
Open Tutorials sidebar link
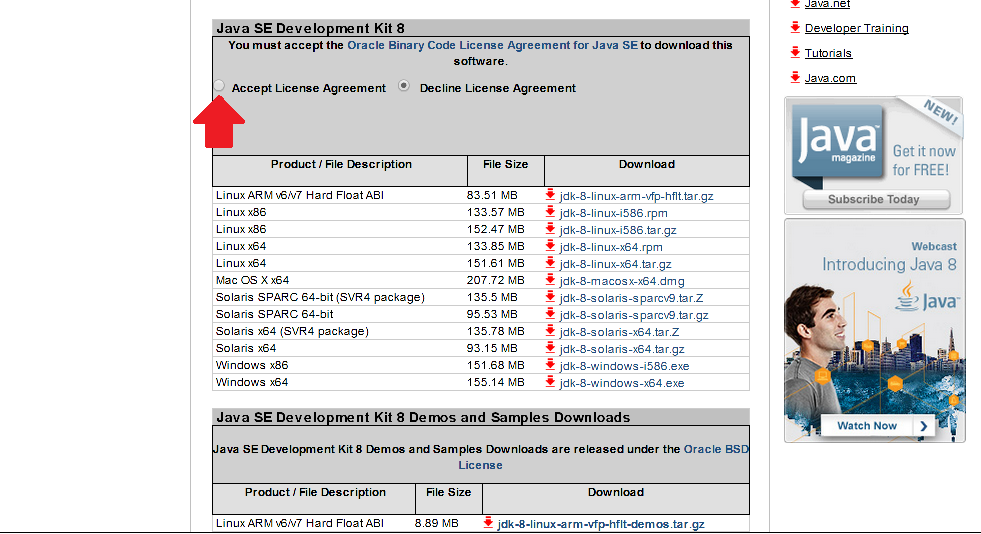pos(828,53)
